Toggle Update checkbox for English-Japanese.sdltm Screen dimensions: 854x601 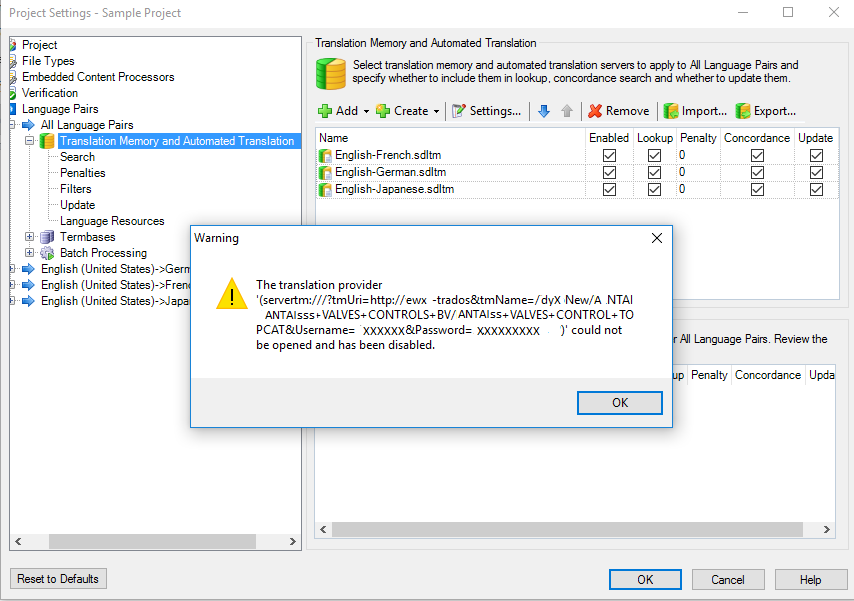816,188
